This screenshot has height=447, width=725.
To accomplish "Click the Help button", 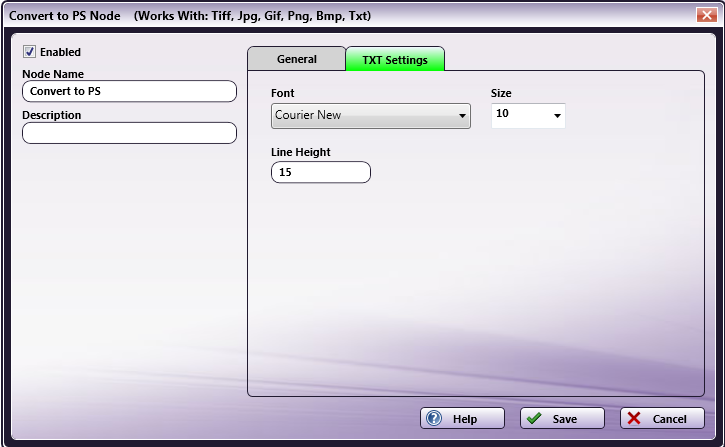I will coord(462,418).
